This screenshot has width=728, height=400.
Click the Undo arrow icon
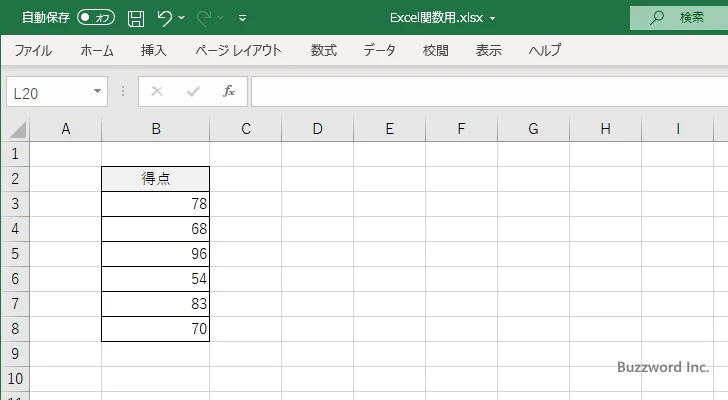tap(164, 18)
